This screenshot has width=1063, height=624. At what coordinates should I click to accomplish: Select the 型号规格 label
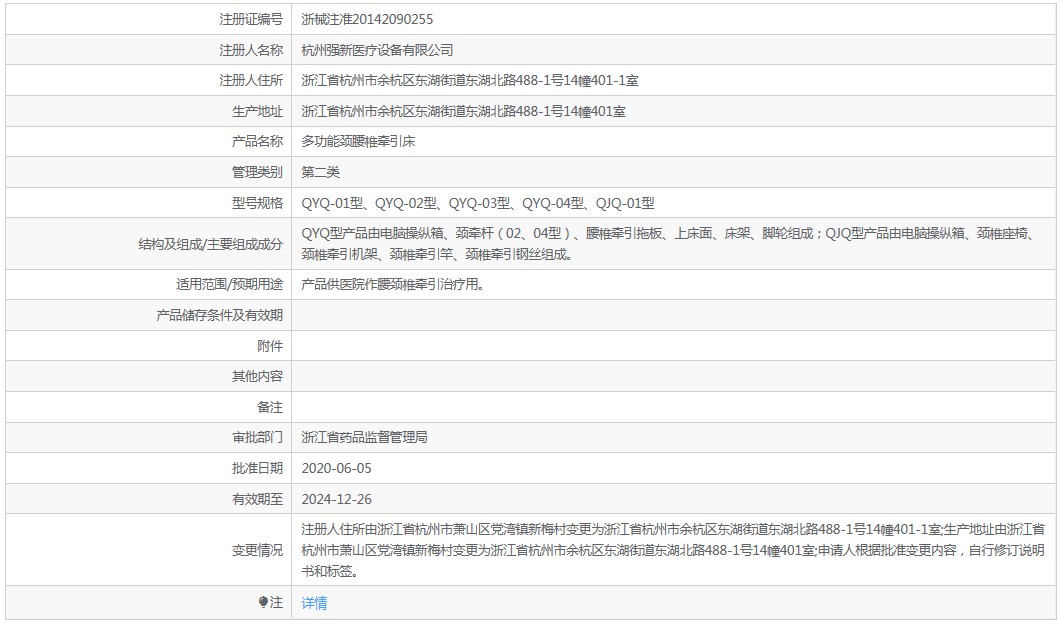[257, 203]
